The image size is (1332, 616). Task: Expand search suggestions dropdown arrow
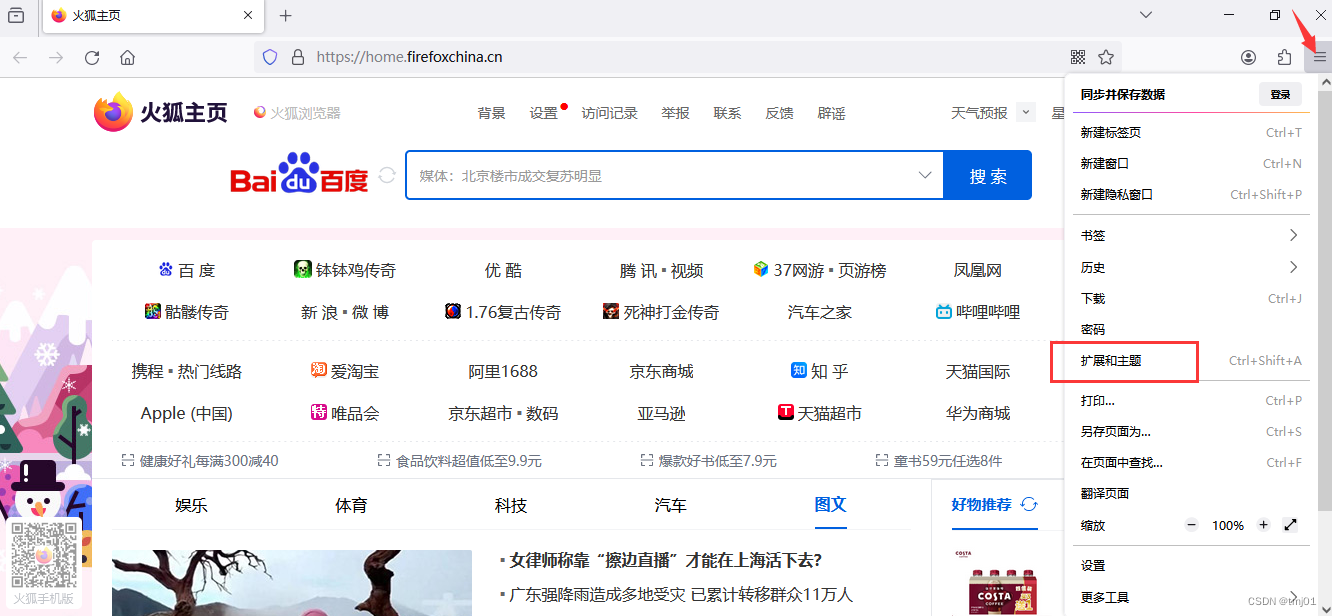pos(925,175)
